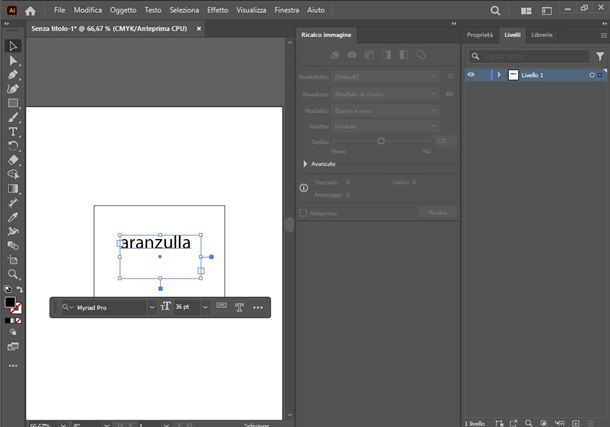Enable the Anteprima checkbox
The image size is (610, 427).
tap(304, 213)
